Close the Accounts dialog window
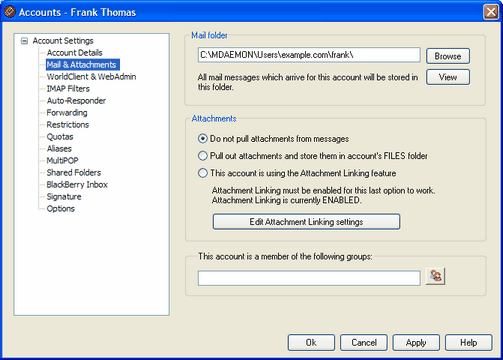Viewport: 503px width, 360px height. (491, 12)
